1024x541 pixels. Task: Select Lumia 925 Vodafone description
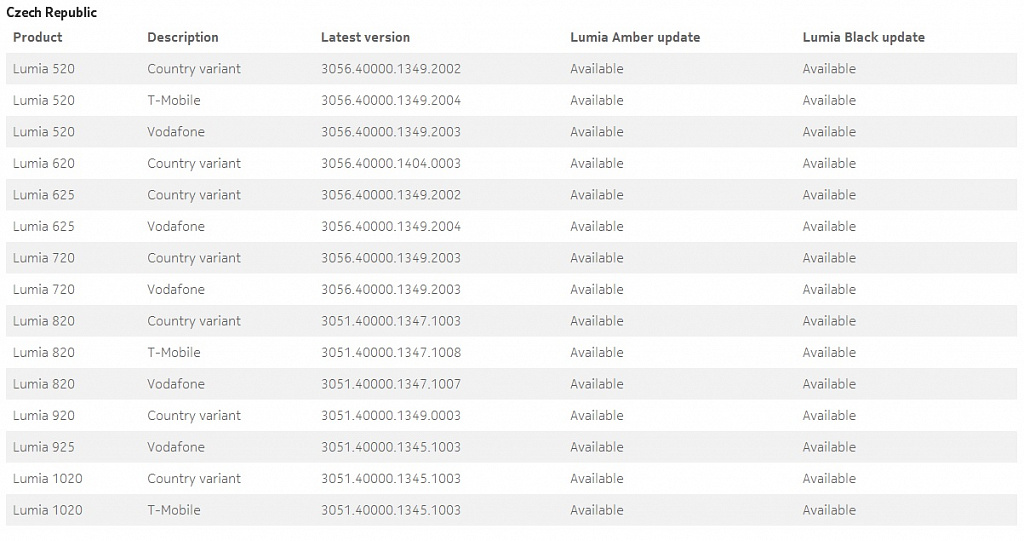pos(176,447)
